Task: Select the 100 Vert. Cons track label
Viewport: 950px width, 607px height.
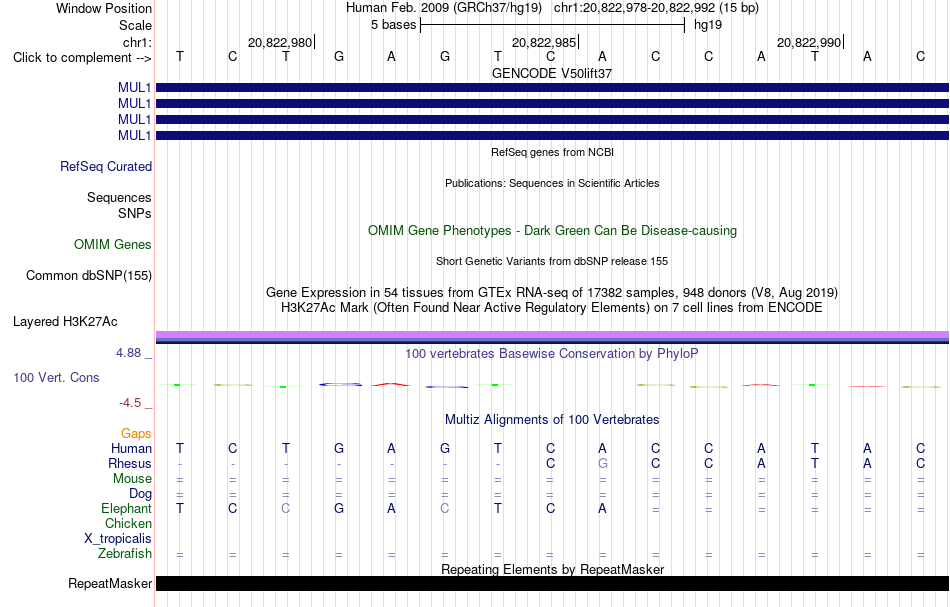Action: click(x=56, y=377)
